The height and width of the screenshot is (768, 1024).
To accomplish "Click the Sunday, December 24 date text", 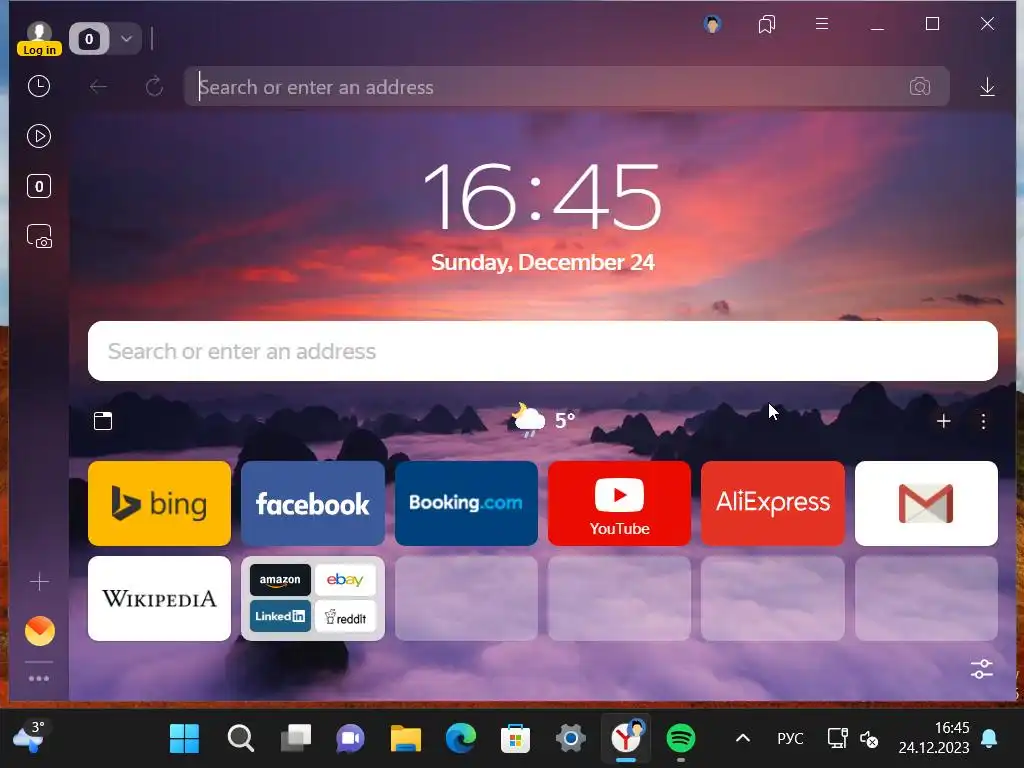I will (x=543, y=263).
